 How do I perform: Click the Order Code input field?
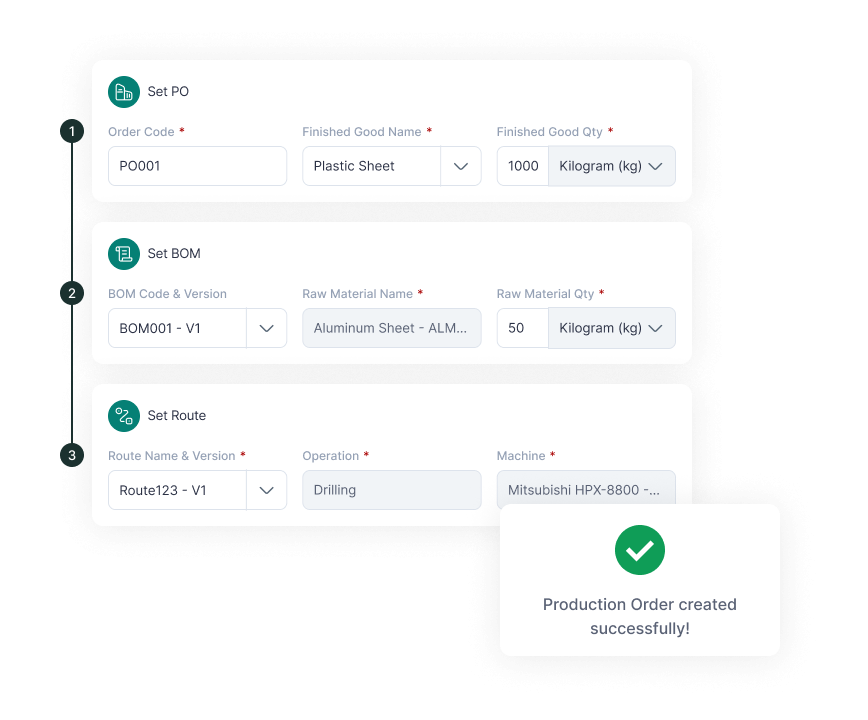[x=197, y=166]
